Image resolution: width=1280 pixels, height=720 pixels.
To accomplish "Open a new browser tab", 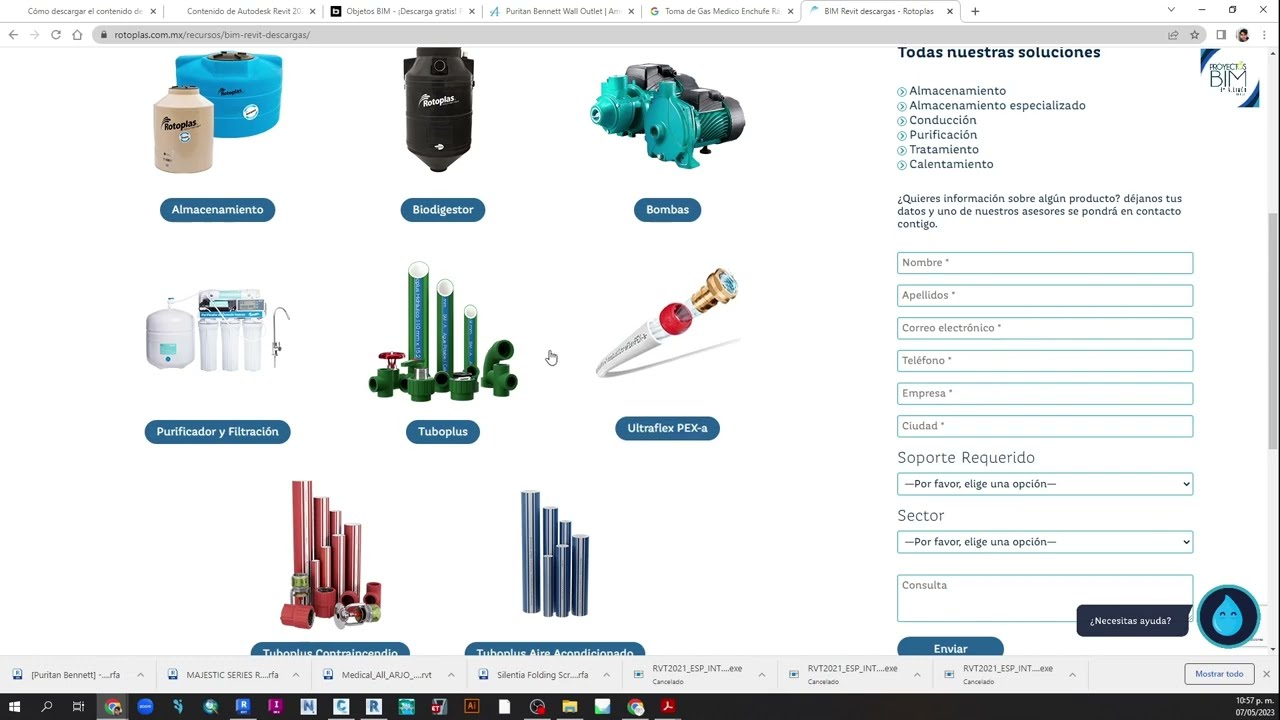I will tap(975, 11).
